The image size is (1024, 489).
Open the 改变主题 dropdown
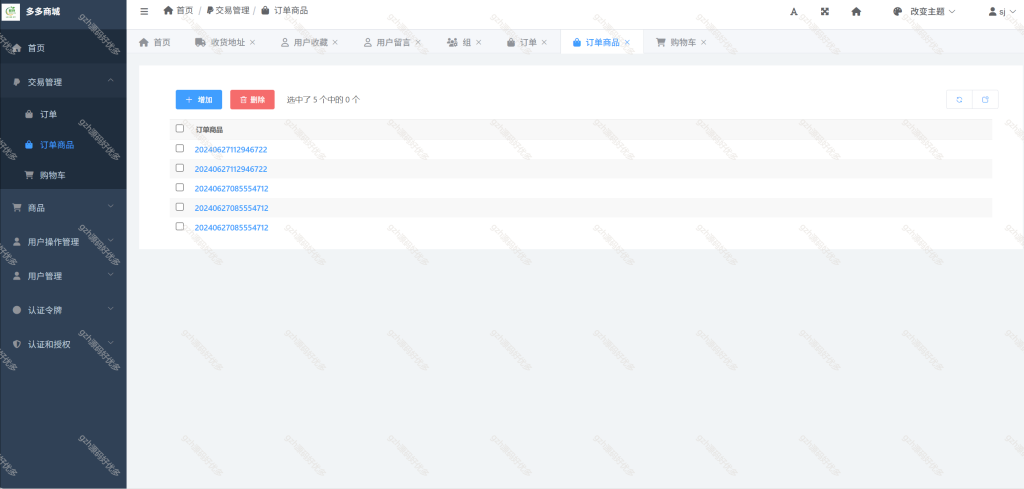point(924,11)
